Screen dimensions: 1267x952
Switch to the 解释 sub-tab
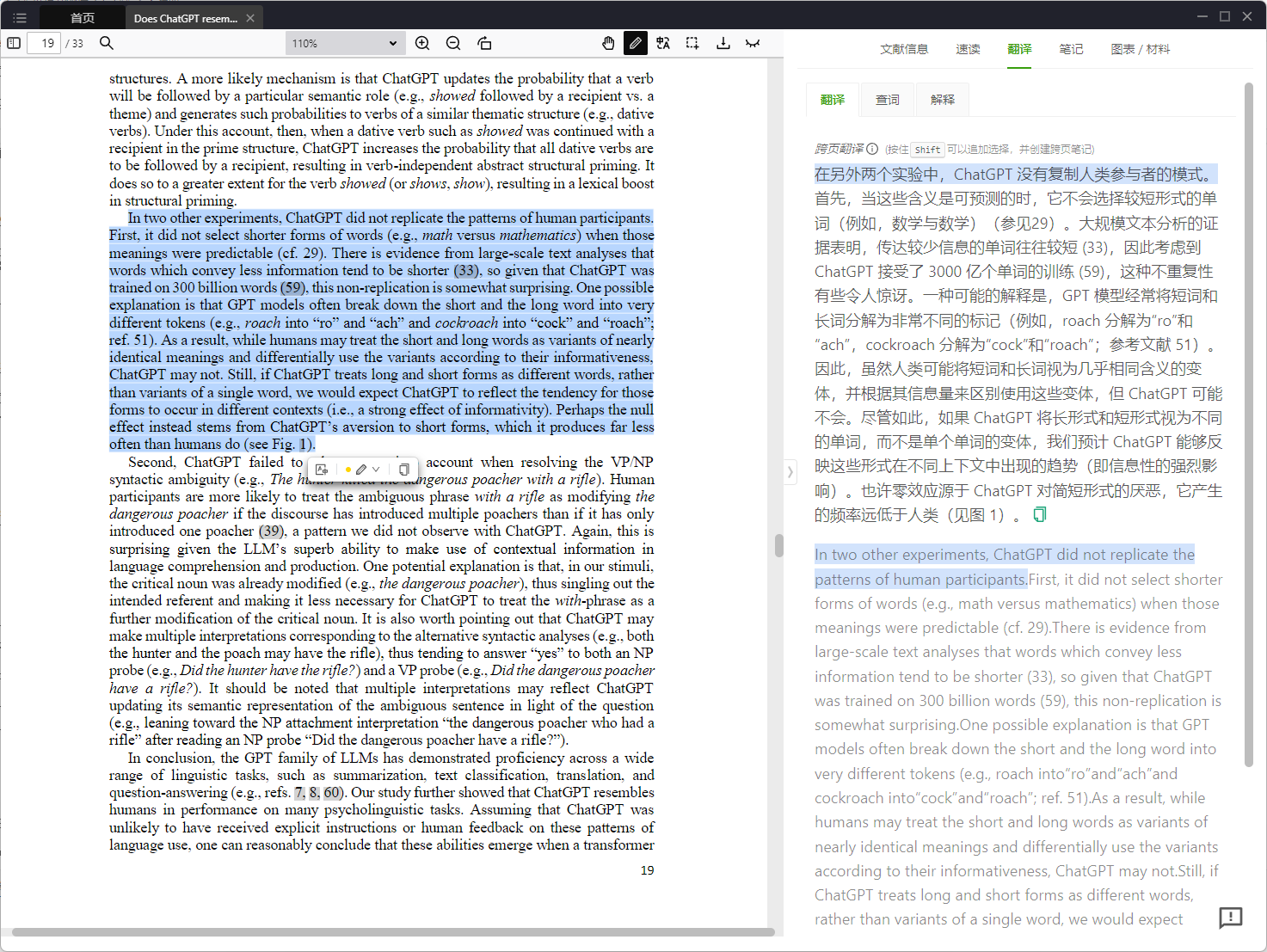coord(943,100)
